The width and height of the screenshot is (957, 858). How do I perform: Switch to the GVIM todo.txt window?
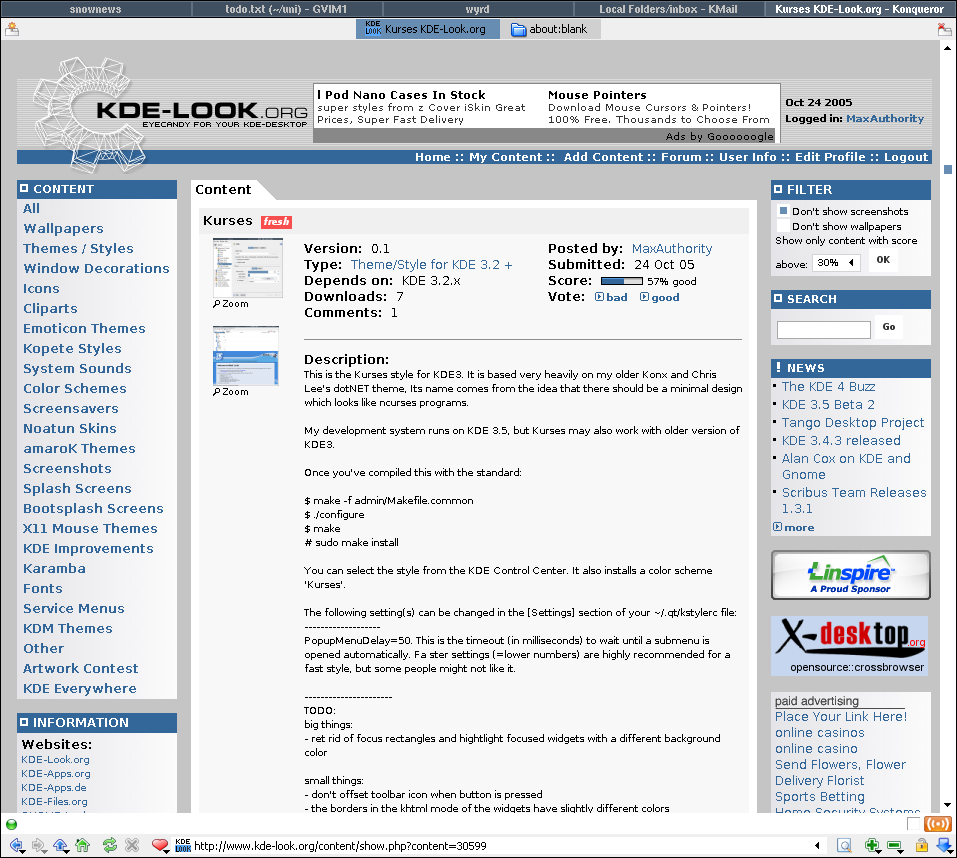point(286,9)
